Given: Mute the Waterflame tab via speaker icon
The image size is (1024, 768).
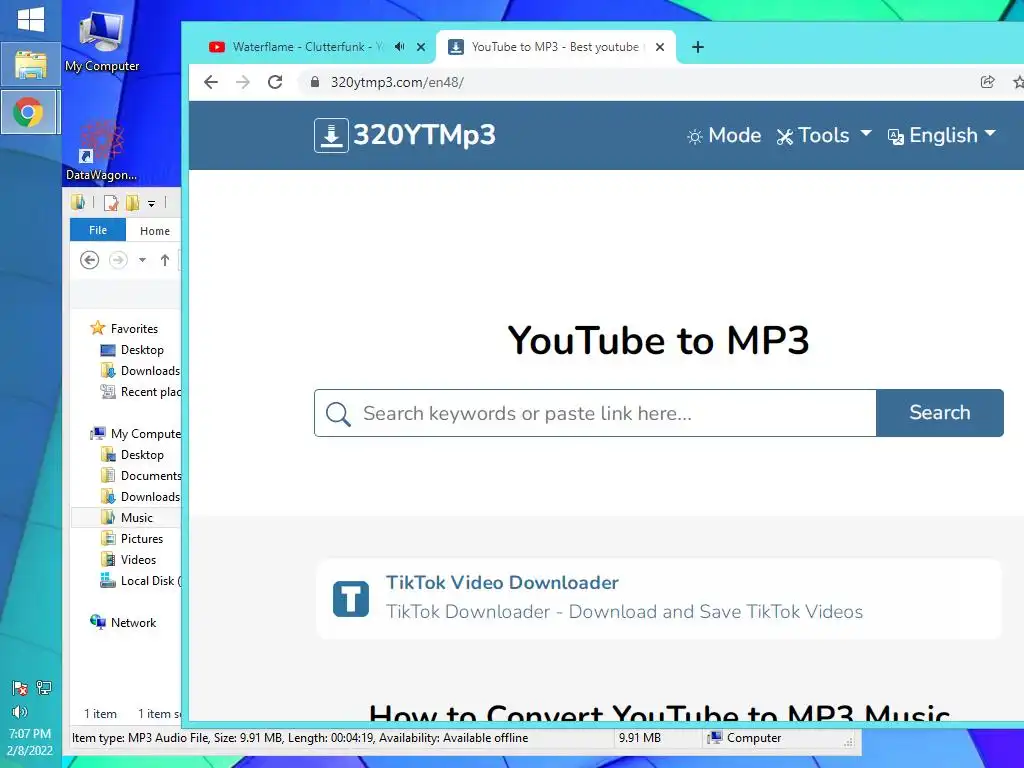Looking at the screenshot, I should click(x=400, y=47).
